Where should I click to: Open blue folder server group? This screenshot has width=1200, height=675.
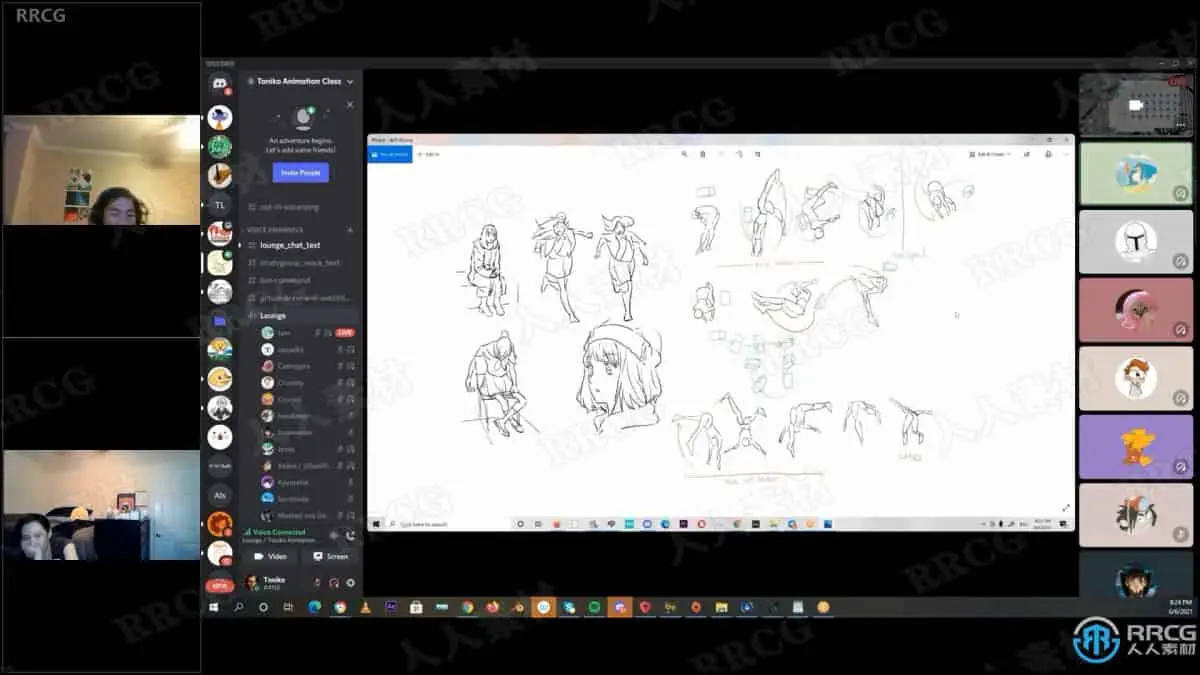(x=220, y=320)
